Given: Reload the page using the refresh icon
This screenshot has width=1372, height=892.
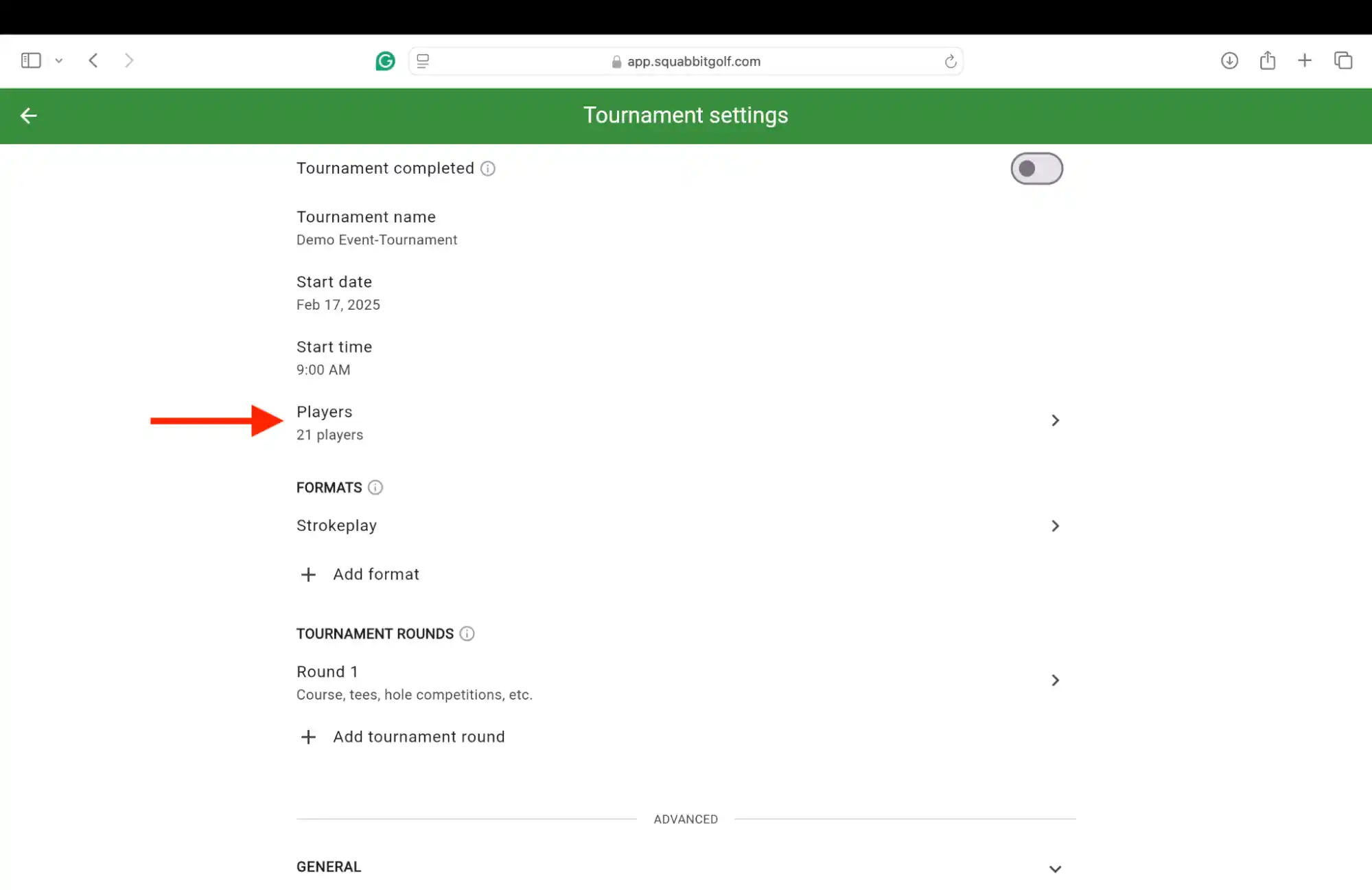Looking at the screenshot, I should [950, 62].
